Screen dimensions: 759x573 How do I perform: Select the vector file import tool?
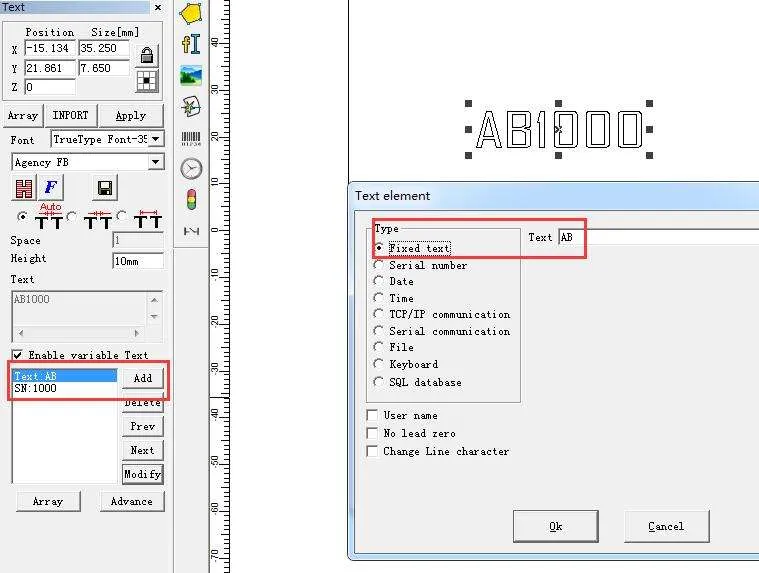[x=191, y=106]
